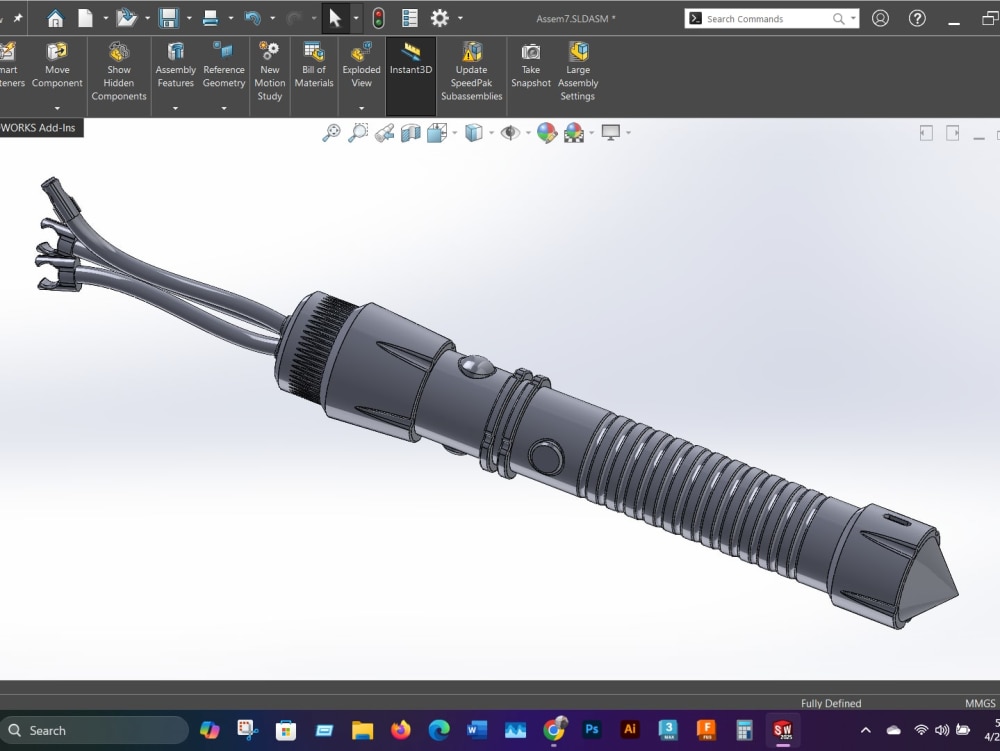Activate the Select cursor tool
Viewport: 1000px width, 751px height.
point(335,18)
